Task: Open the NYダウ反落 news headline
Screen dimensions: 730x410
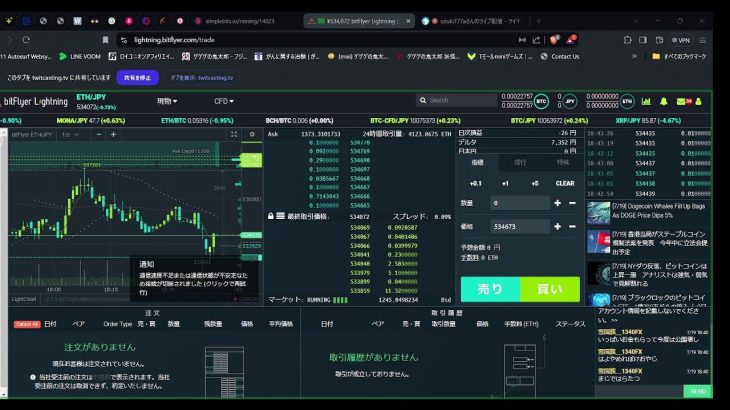Action: click(659, 275)
